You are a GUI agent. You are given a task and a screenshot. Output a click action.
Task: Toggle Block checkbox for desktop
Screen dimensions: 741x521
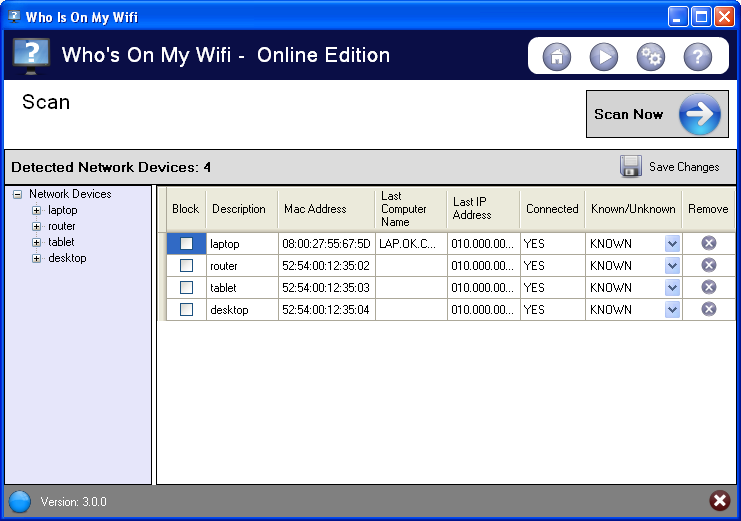187,310
